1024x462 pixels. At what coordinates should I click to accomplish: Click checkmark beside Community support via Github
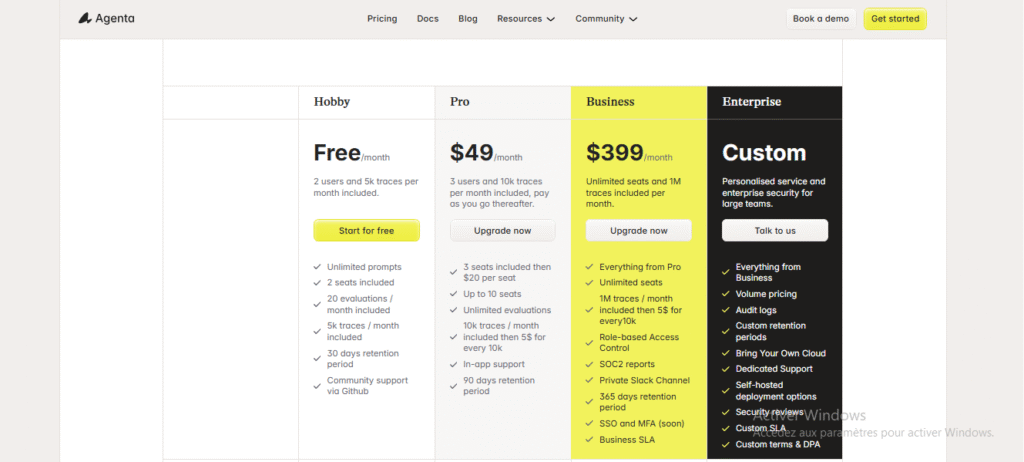click(317, 380)
